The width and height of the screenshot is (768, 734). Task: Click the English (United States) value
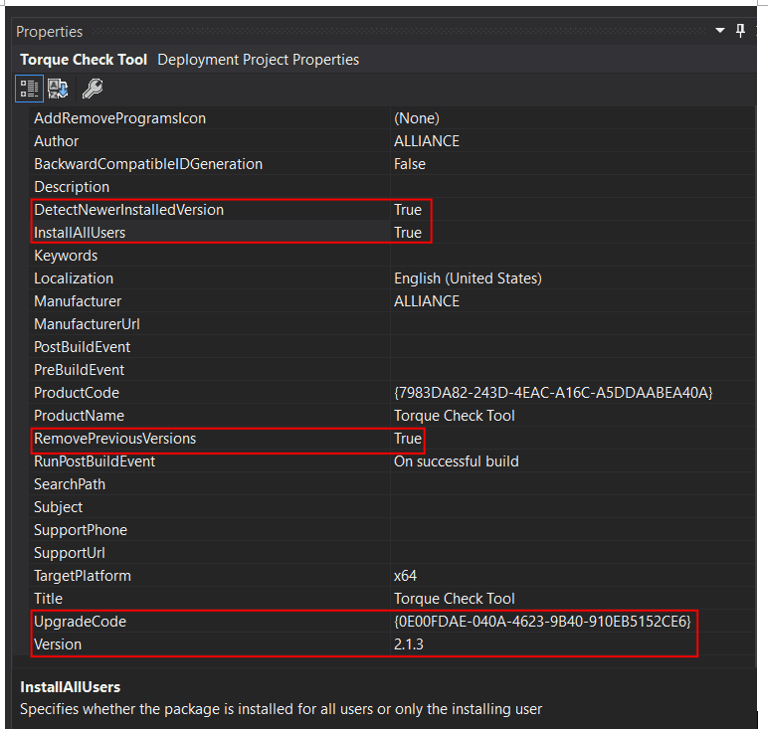pos(468,279)
